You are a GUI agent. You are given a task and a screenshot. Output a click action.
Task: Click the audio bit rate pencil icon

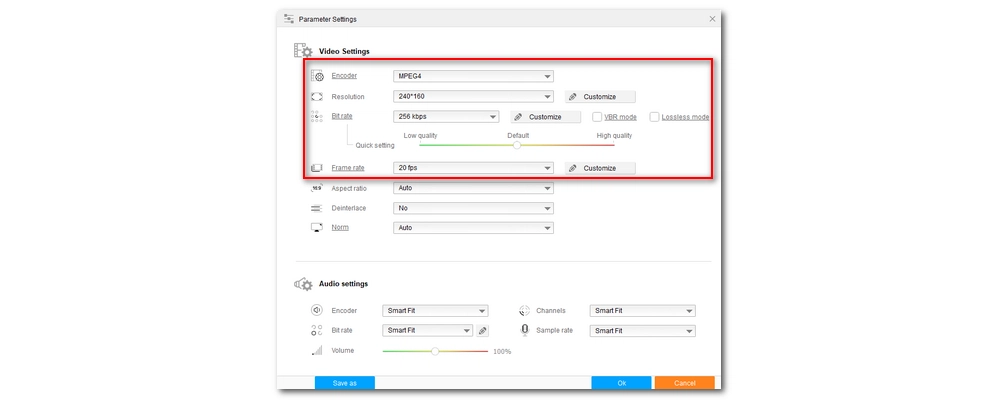482,330
